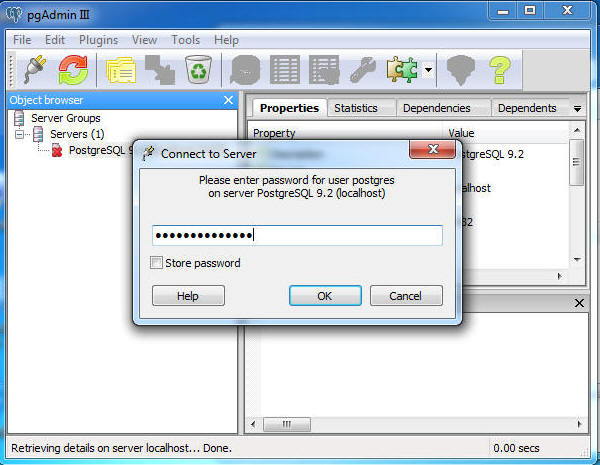This screenshot has height=465, width=600.
Task: Open object properties icon in toolbar
Action: click(x=121, y=70)
